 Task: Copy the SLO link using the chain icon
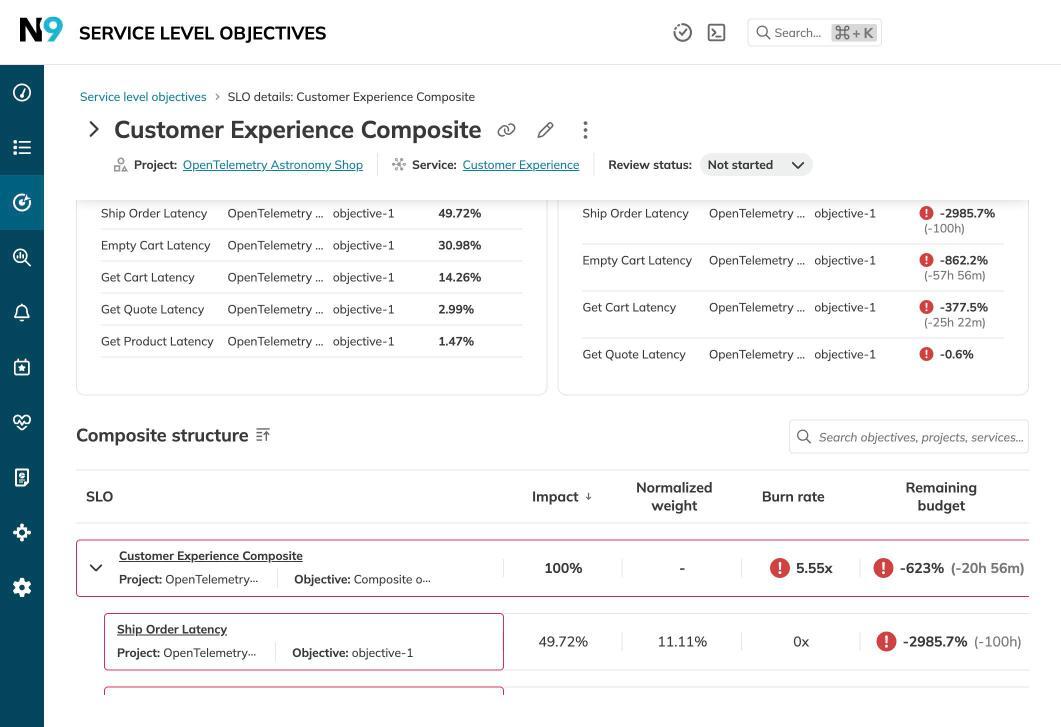[506, 130]
